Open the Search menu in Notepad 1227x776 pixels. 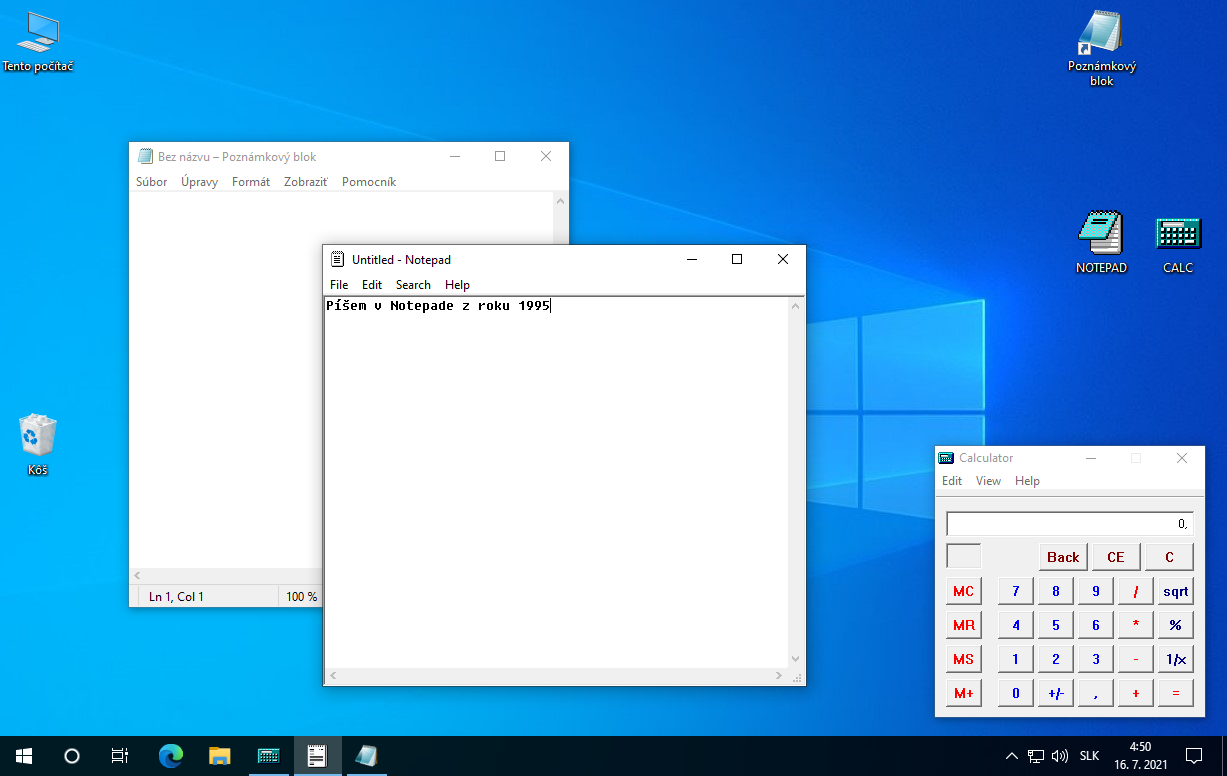point(413,285)
